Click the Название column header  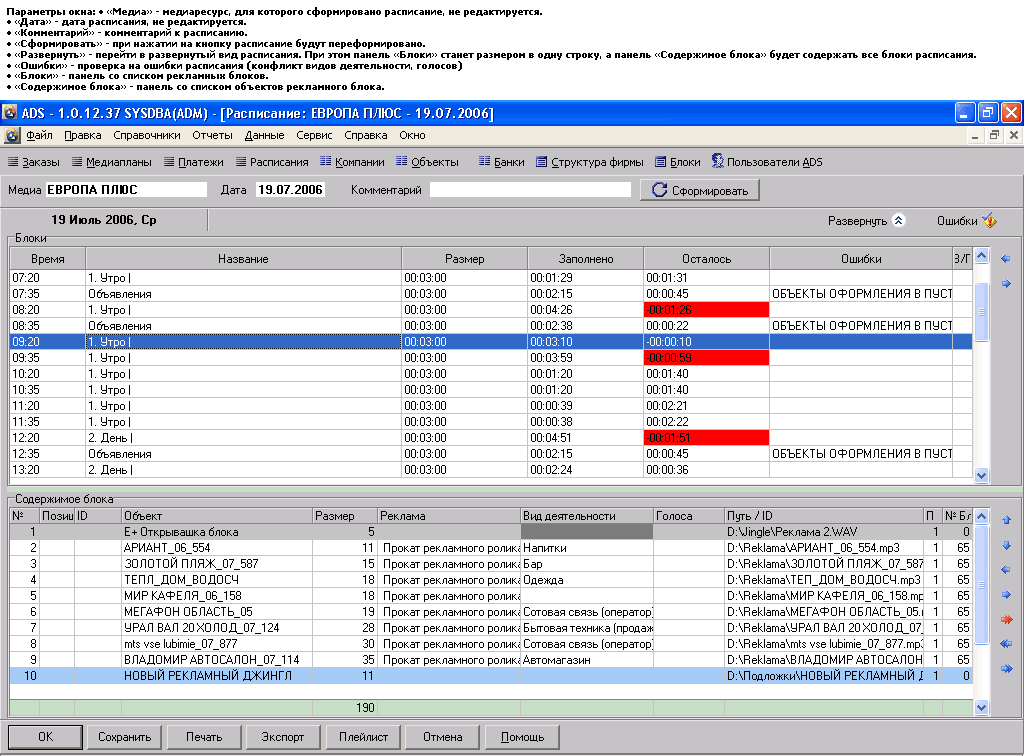click(244, 259)
